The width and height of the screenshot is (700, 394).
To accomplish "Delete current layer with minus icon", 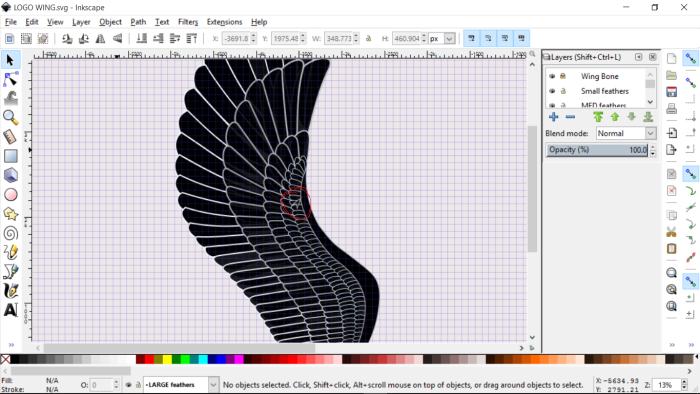I will 570,117.
